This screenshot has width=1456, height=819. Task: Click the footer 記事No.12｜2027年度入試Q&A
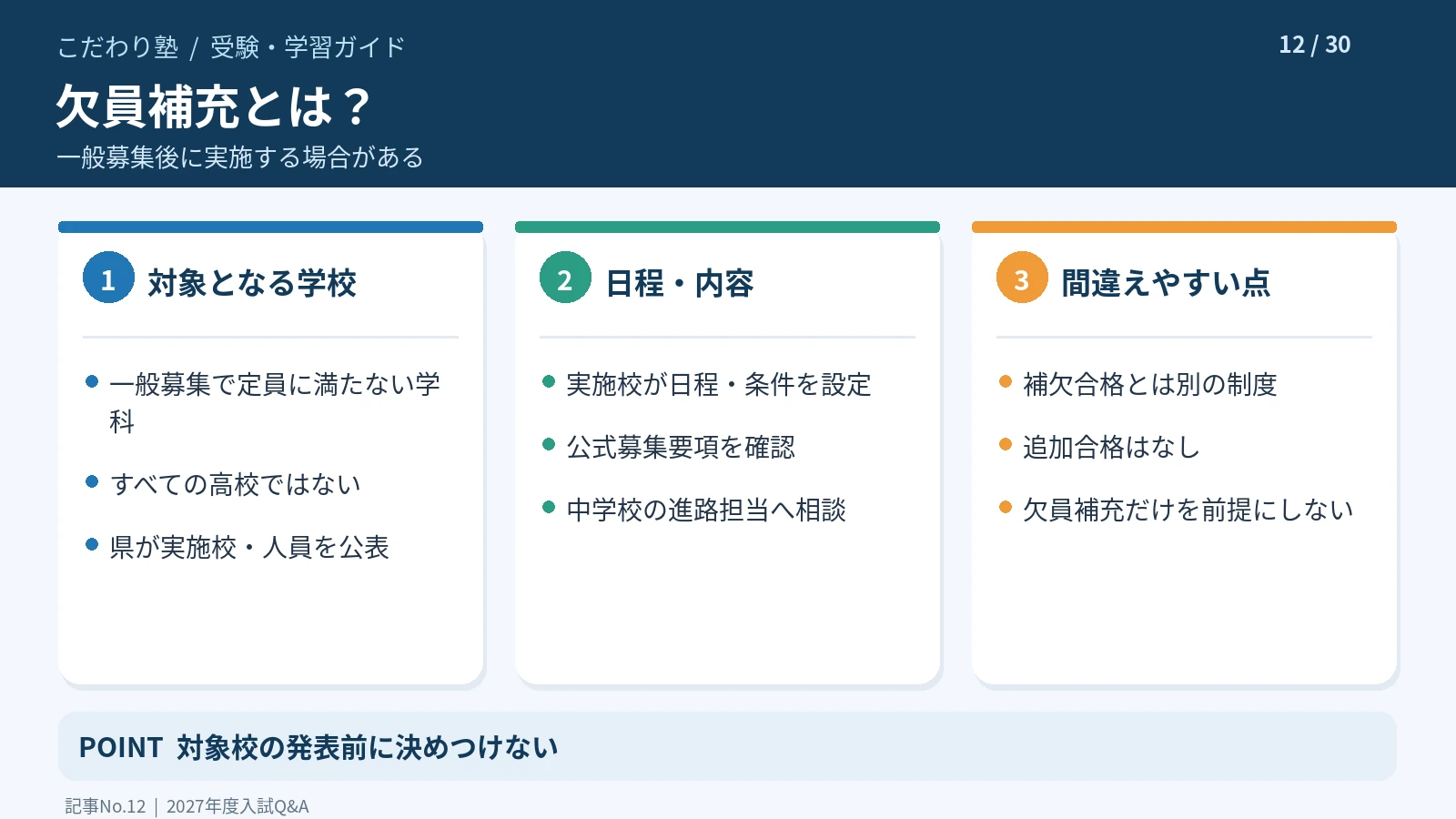187,806
